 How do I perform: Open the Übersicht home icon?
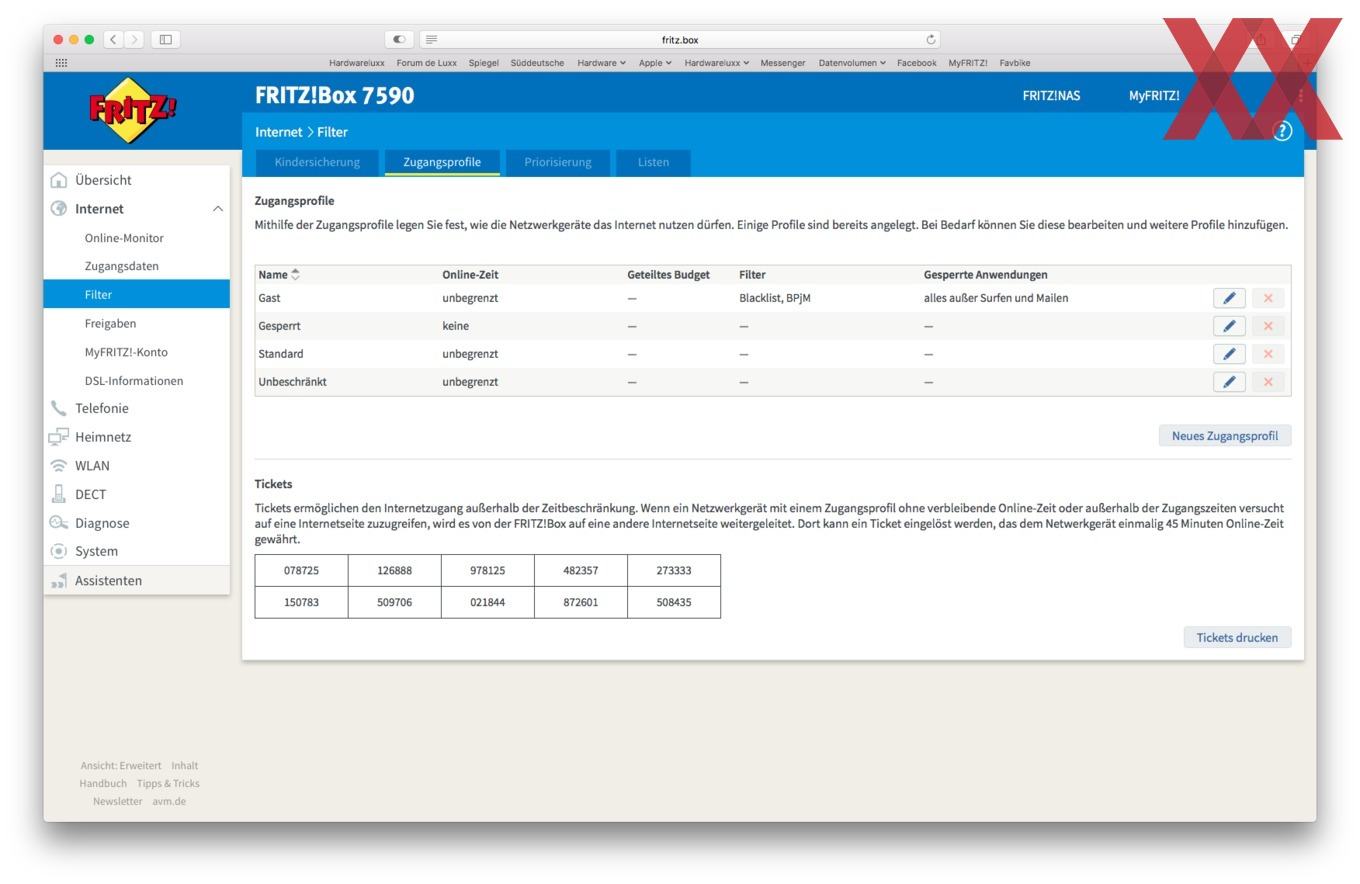coord(59,181)
